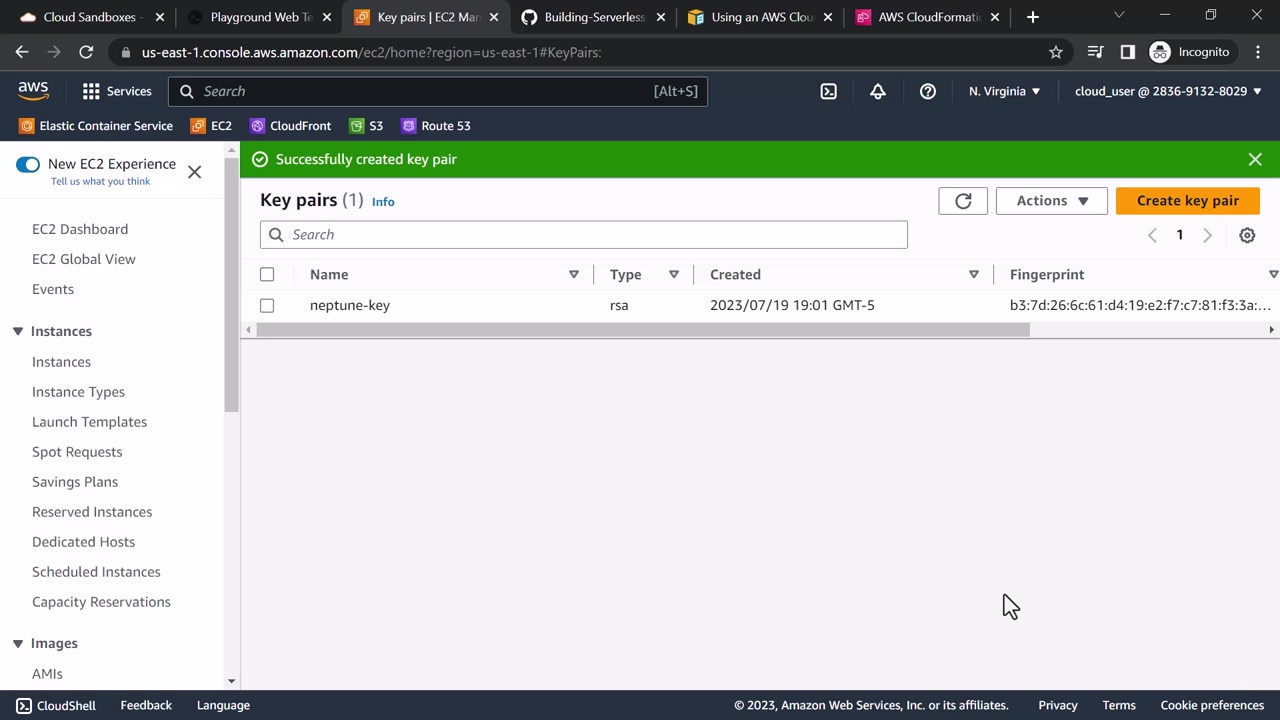Open the Tell us what you think link
Image resolution: width=1280 pixels, height=720 pixels.
point(100,181)
